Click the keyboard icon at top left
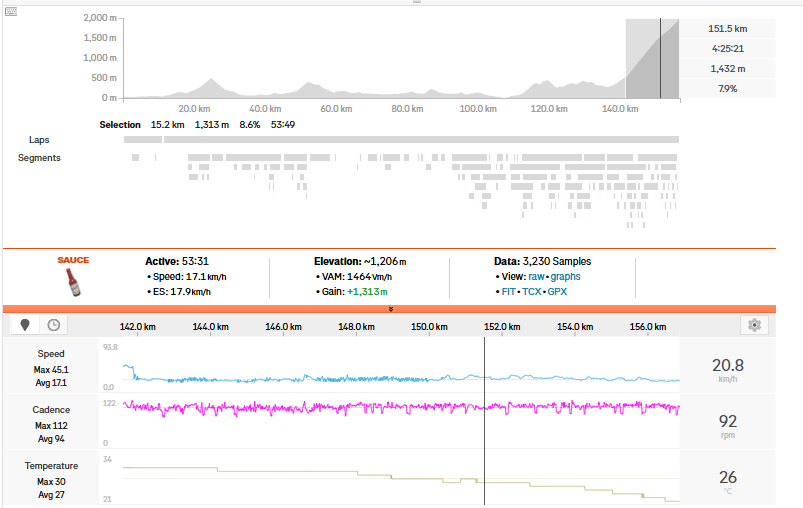This screenshot has width=803, height=508. 11,11
